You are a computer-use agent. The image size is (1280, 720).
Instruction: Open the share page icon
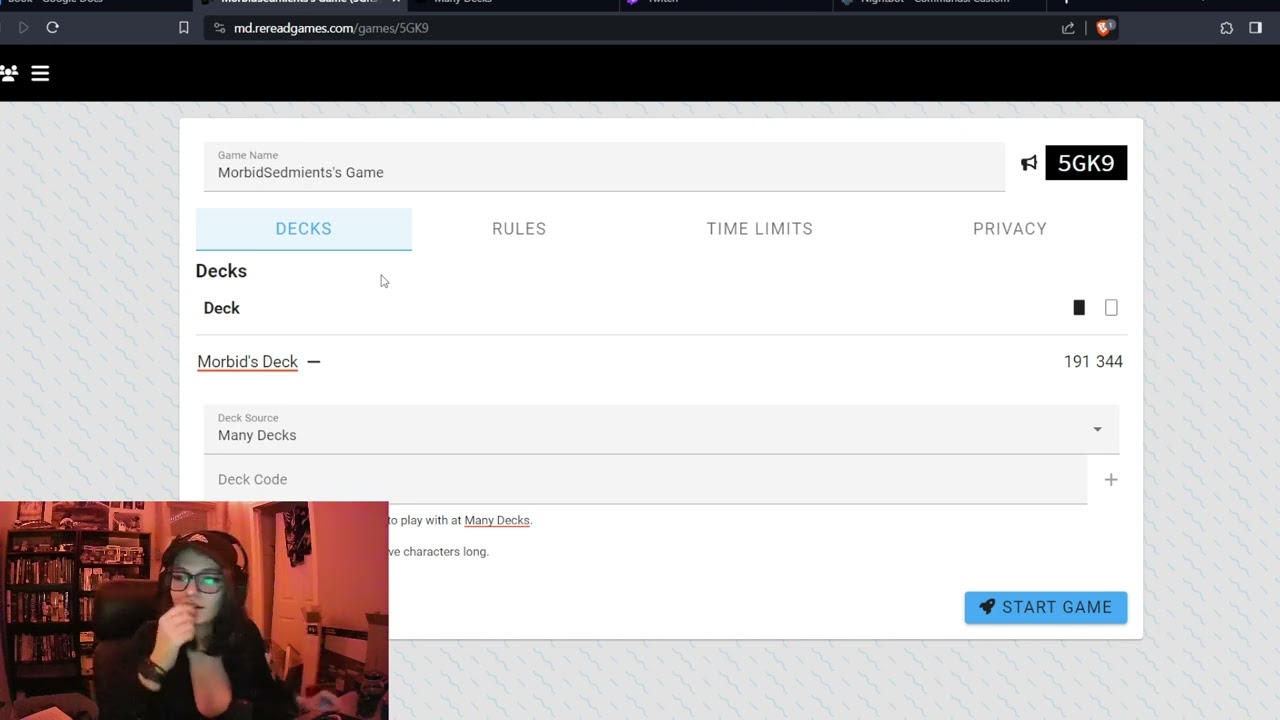click(1068, 28)
